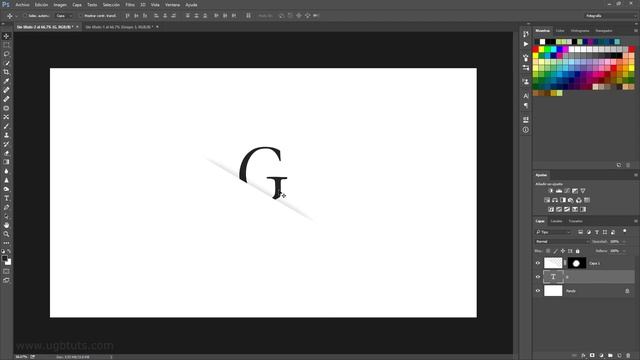This screenshot has width=640, height=360.
Task: Switch to the Canales tab
Action: [x=556, y=221]
